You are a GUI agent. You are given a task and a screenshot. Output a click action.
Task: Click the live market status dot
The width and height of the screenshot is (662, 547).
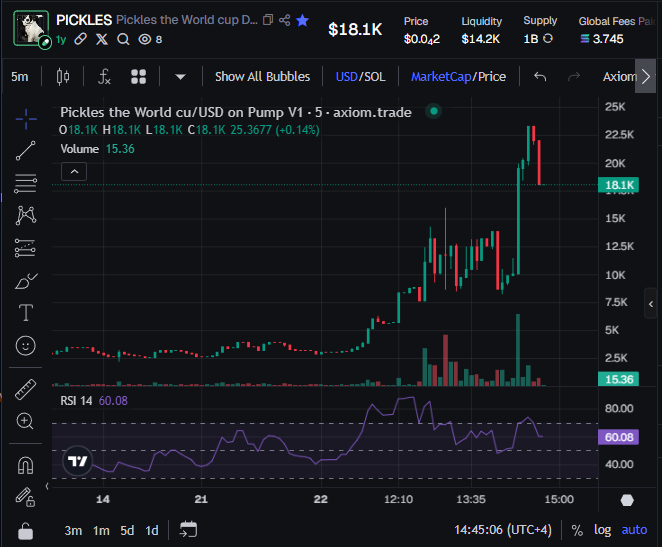tap(434, 111)
